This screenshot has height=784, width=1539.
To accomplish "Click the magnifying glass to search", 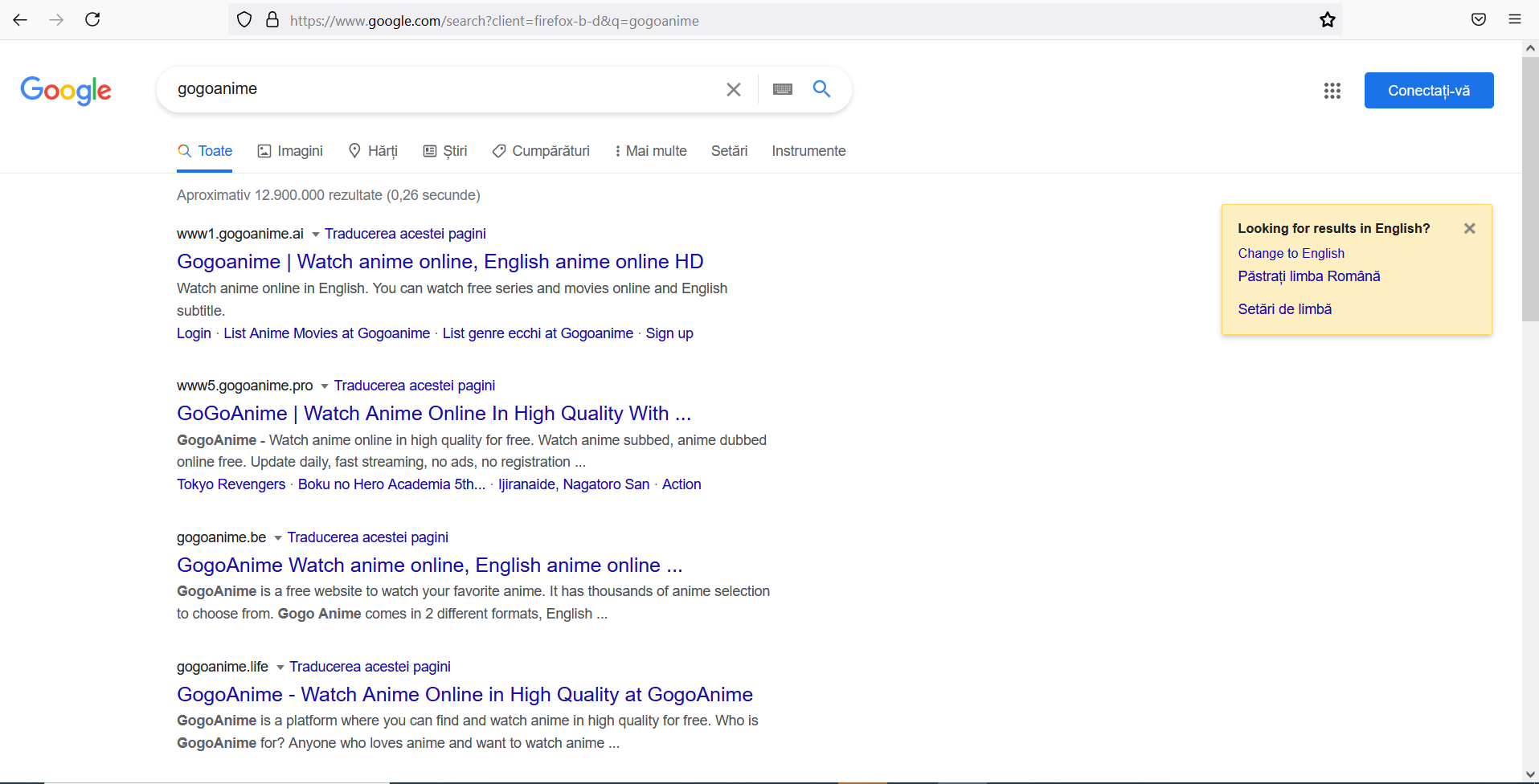I will 821,89.
